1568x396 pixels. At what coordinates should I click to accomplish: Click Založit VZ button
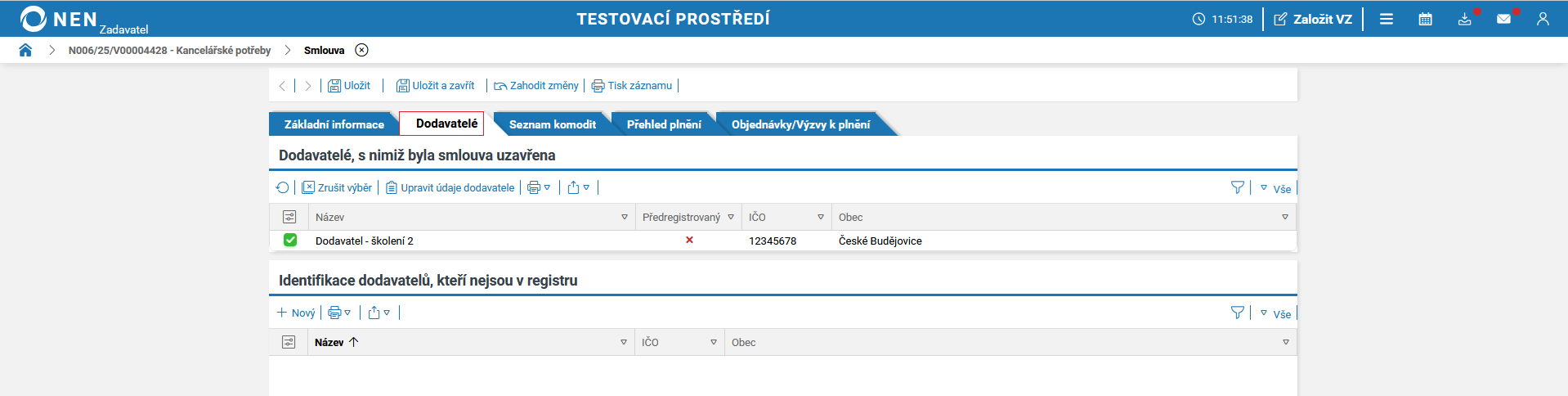tap(1313, 19)
